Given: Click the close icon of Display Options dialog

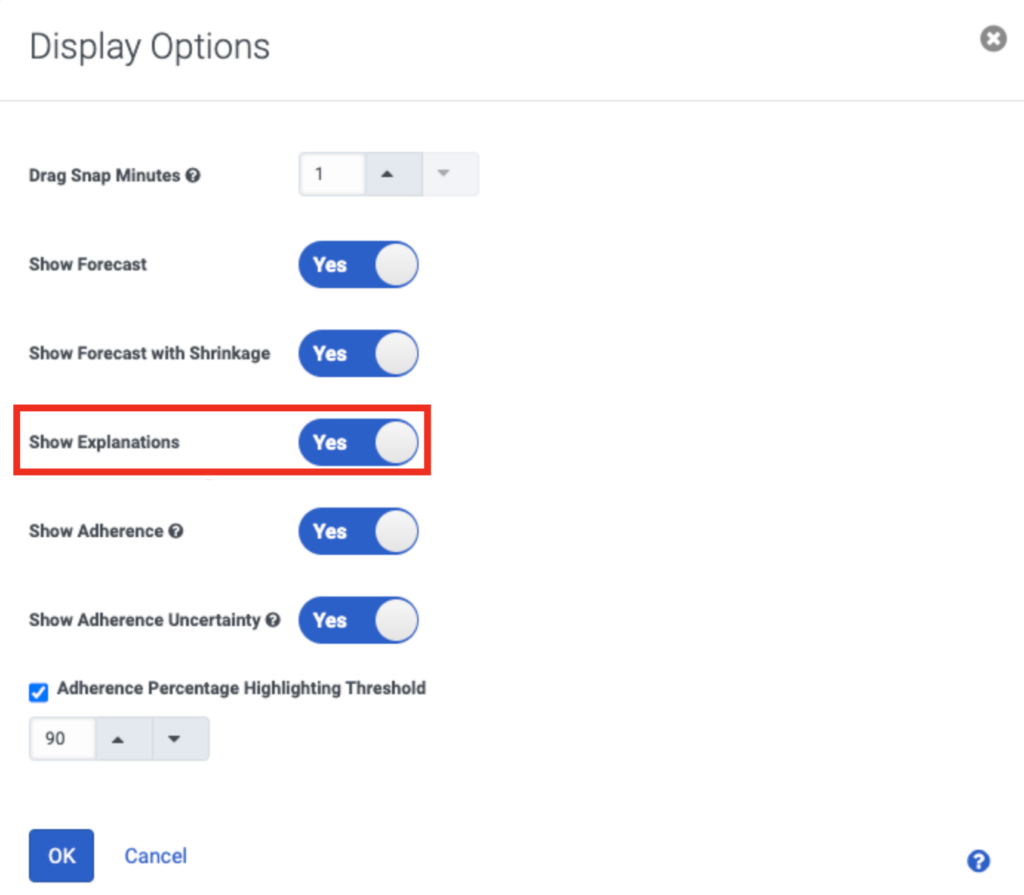Looking at the screenshot, I should pos(993,39).
